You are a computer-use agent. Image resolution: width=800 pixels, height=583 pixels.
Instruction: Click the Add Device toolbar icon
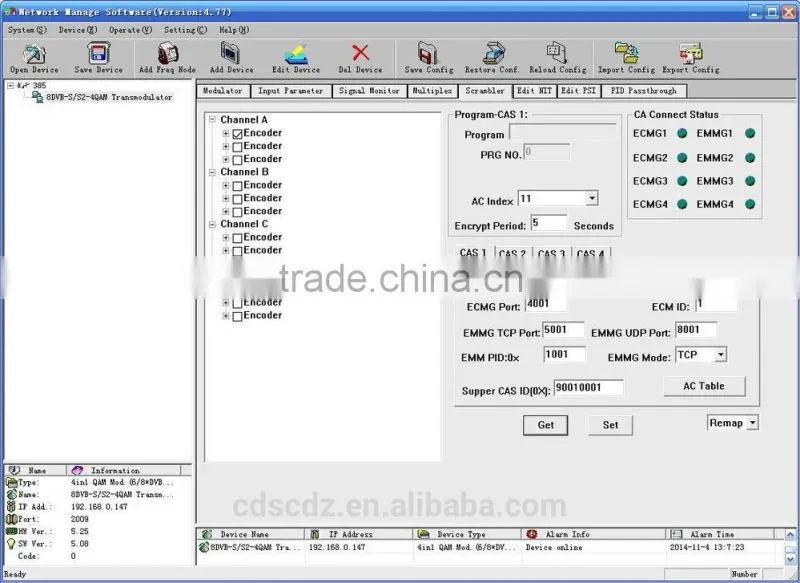[x=231, y=53]
